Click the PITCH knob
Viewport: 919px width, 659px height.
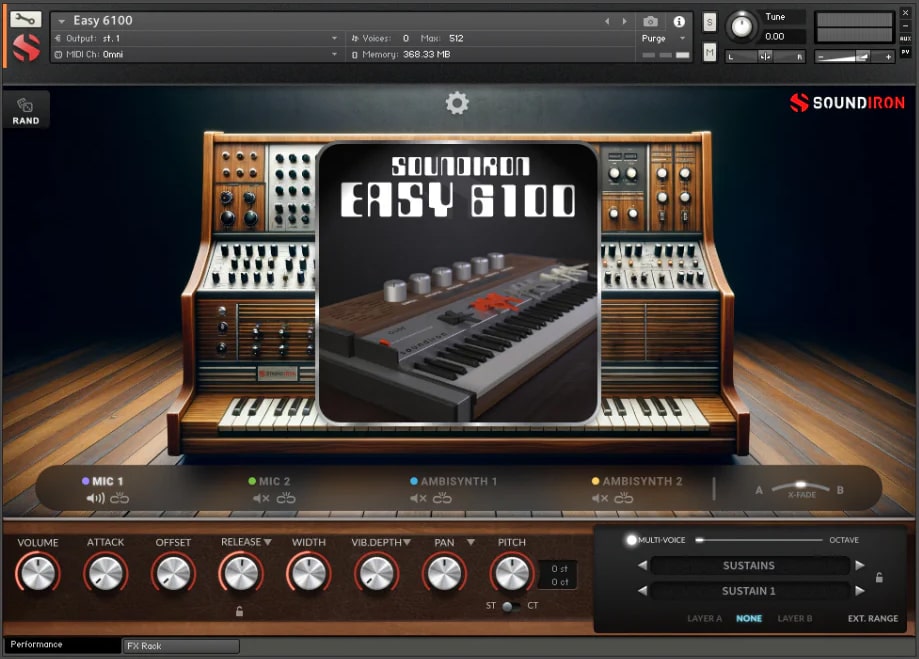coord(512,573)
